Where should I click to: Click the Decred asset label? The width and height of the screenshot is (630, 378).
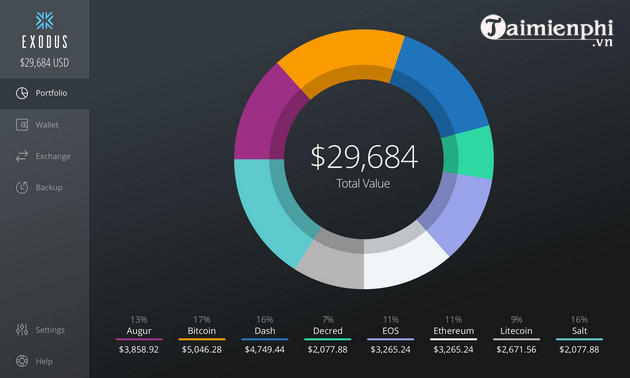(x=328, y=331)
